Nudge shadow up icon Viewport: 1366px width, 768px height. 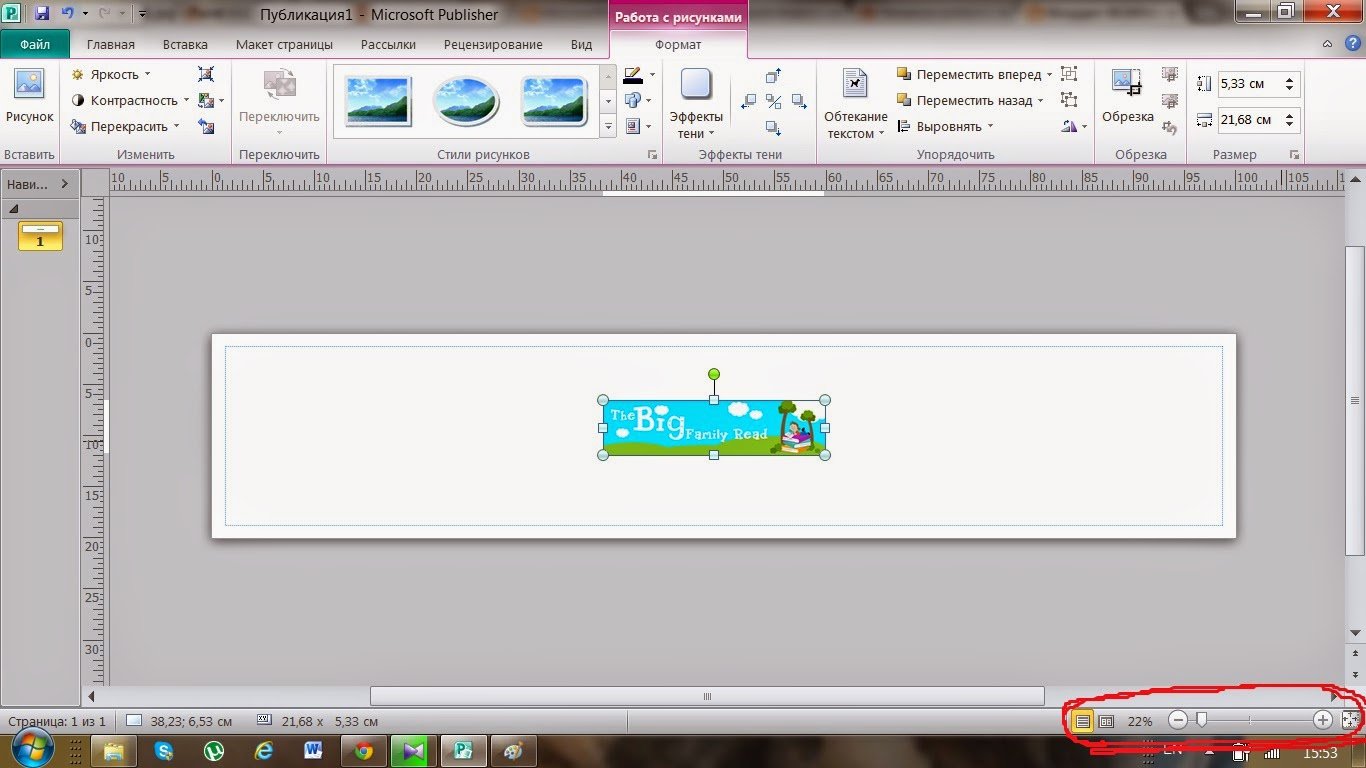coord(773,76)
